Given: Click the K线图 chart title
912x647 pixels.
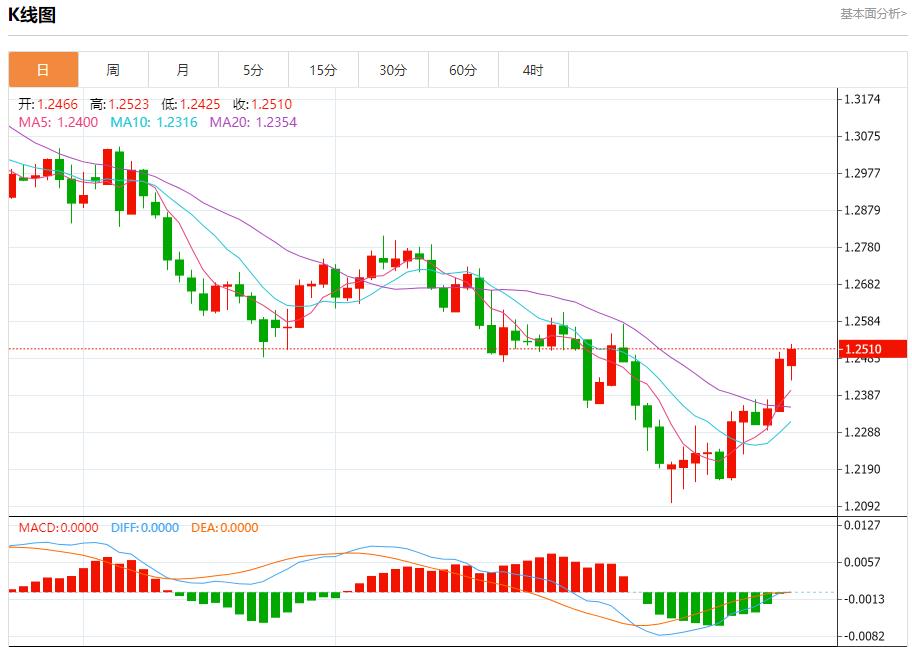Looking at the screenshot, I should click(x=32, y=15).
